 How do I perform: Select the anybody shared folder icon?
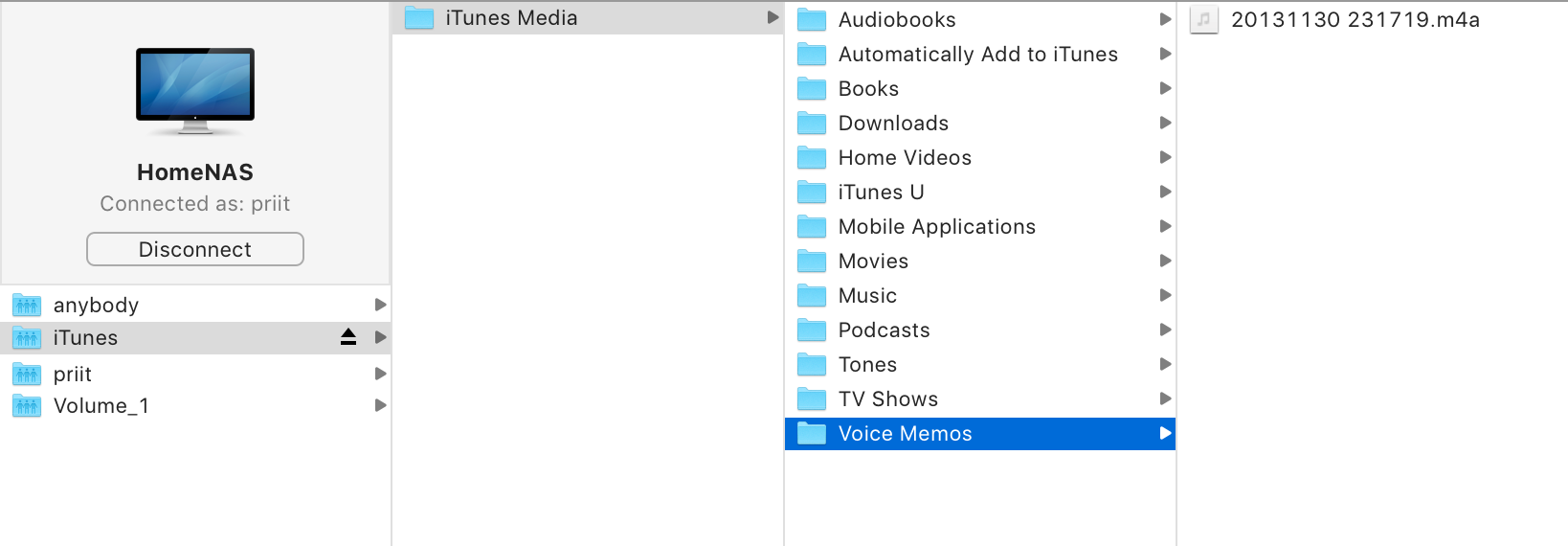coord(27,306)
